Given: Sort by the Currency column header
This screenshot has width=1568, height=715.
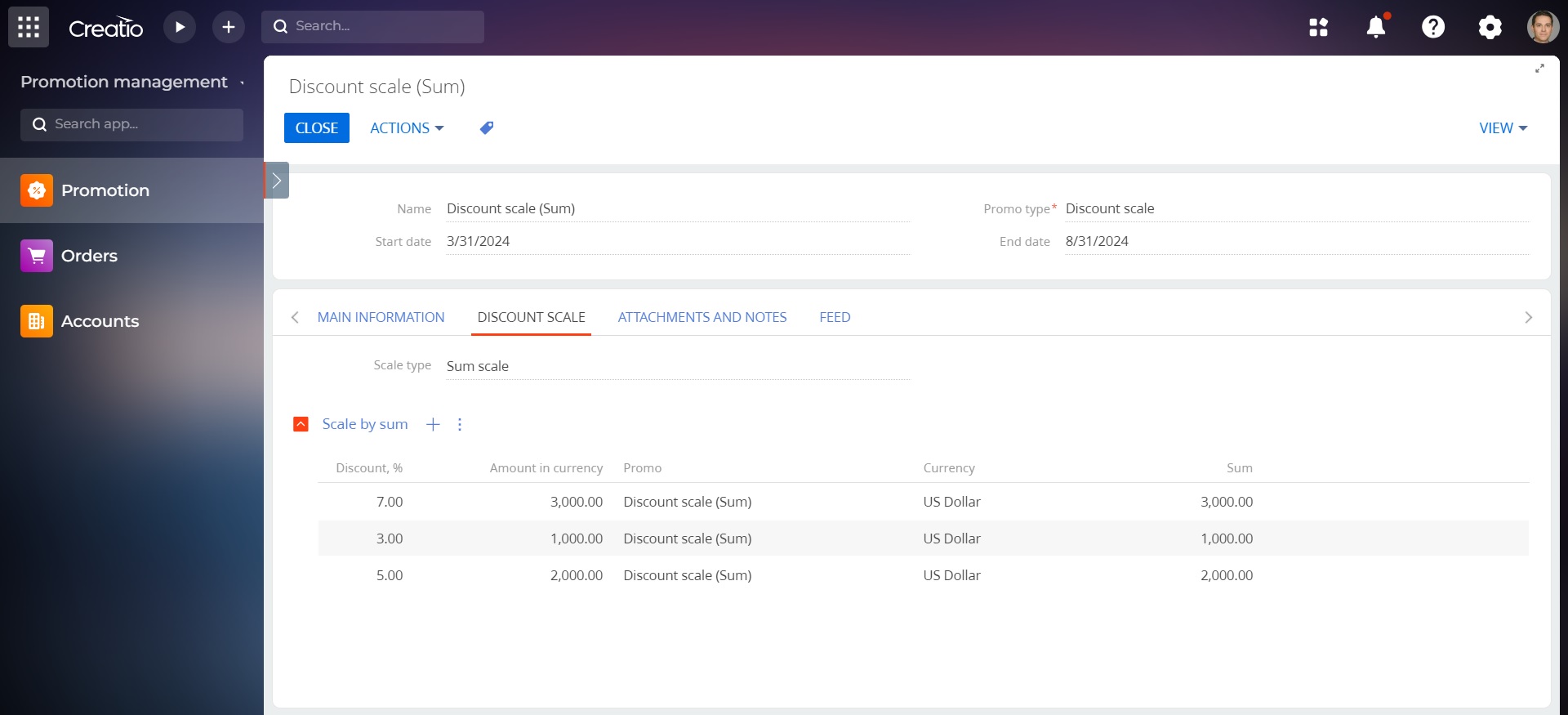Looking at the screenshot, I should point(949,468).
